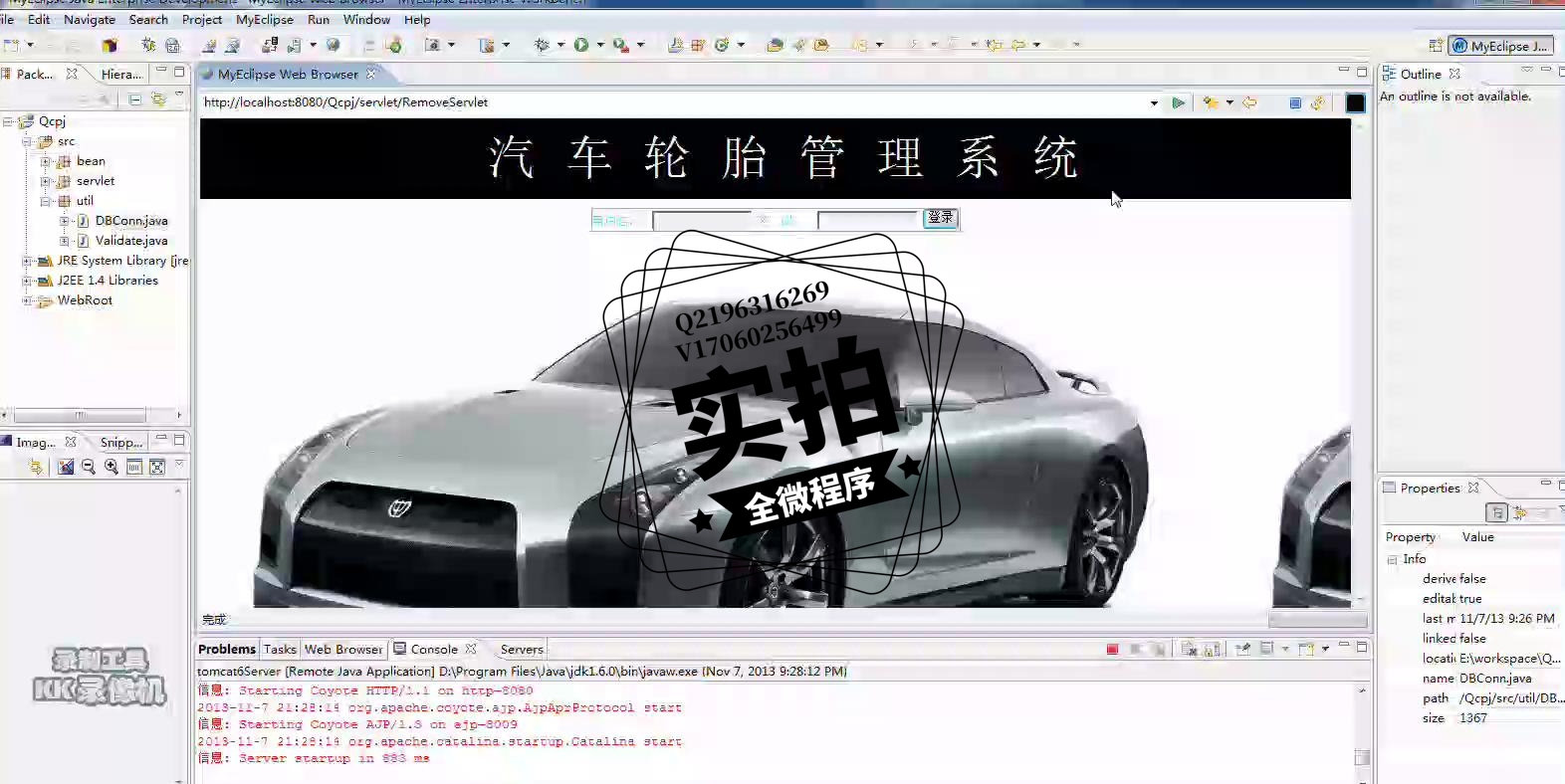Open the Run button dropdown arrow
1565x784 pixels.
pos(600,45)
